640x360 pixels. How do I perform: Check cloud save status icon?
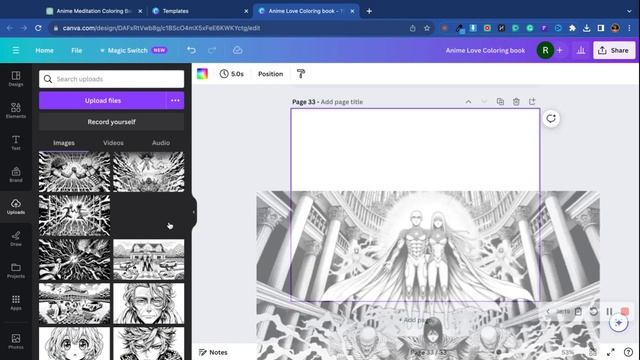click(237, 50)
